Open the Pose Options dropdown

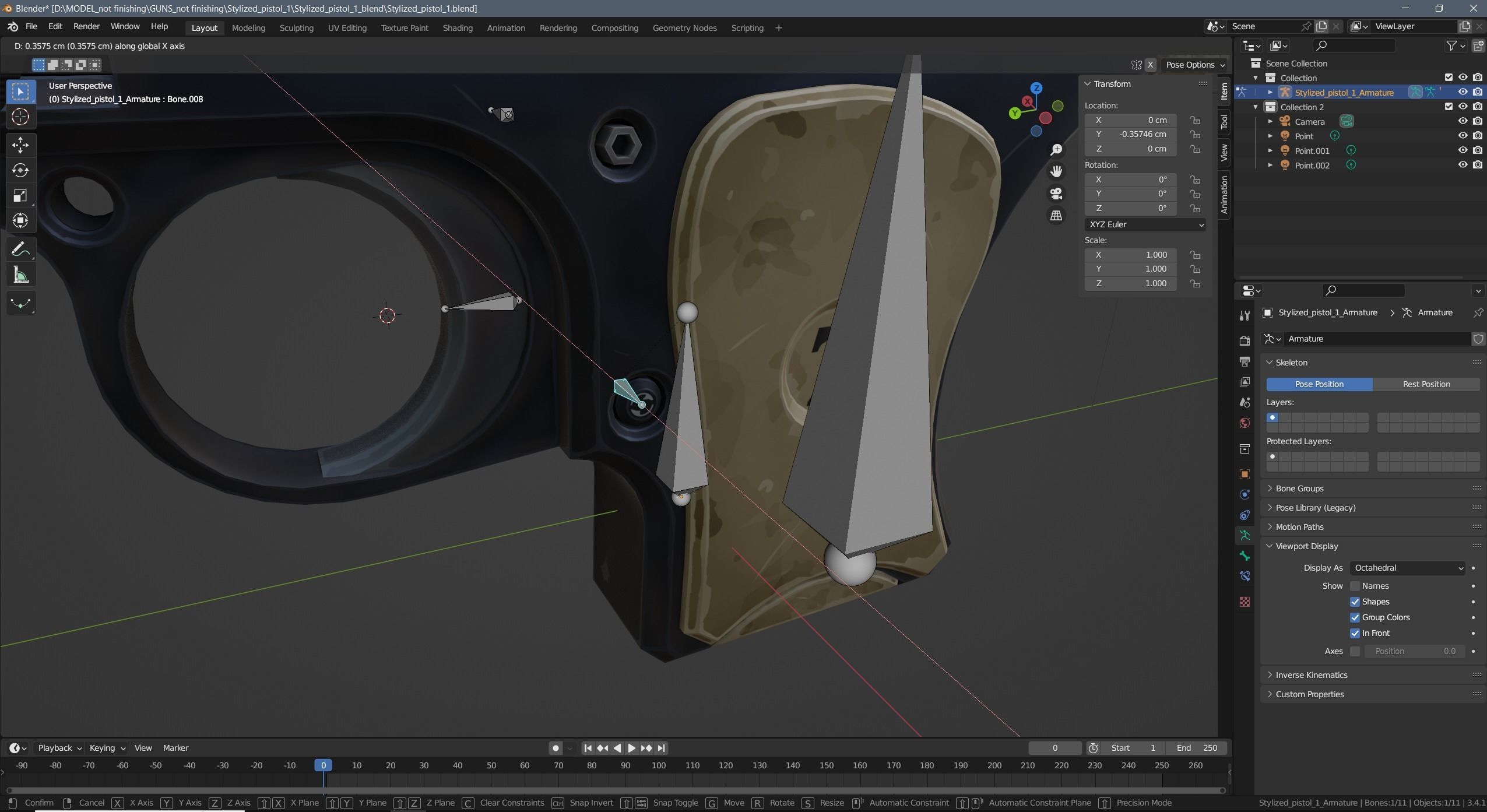click(1195, 65)
